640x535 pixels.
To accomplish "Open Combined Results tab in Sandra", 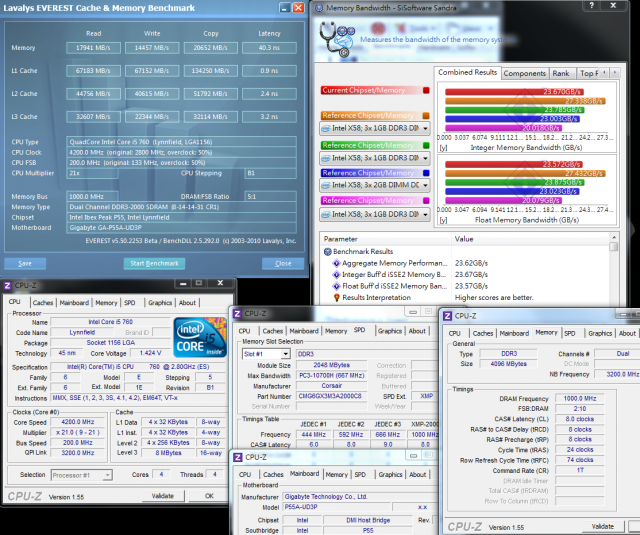I will (x=467, y=72).
